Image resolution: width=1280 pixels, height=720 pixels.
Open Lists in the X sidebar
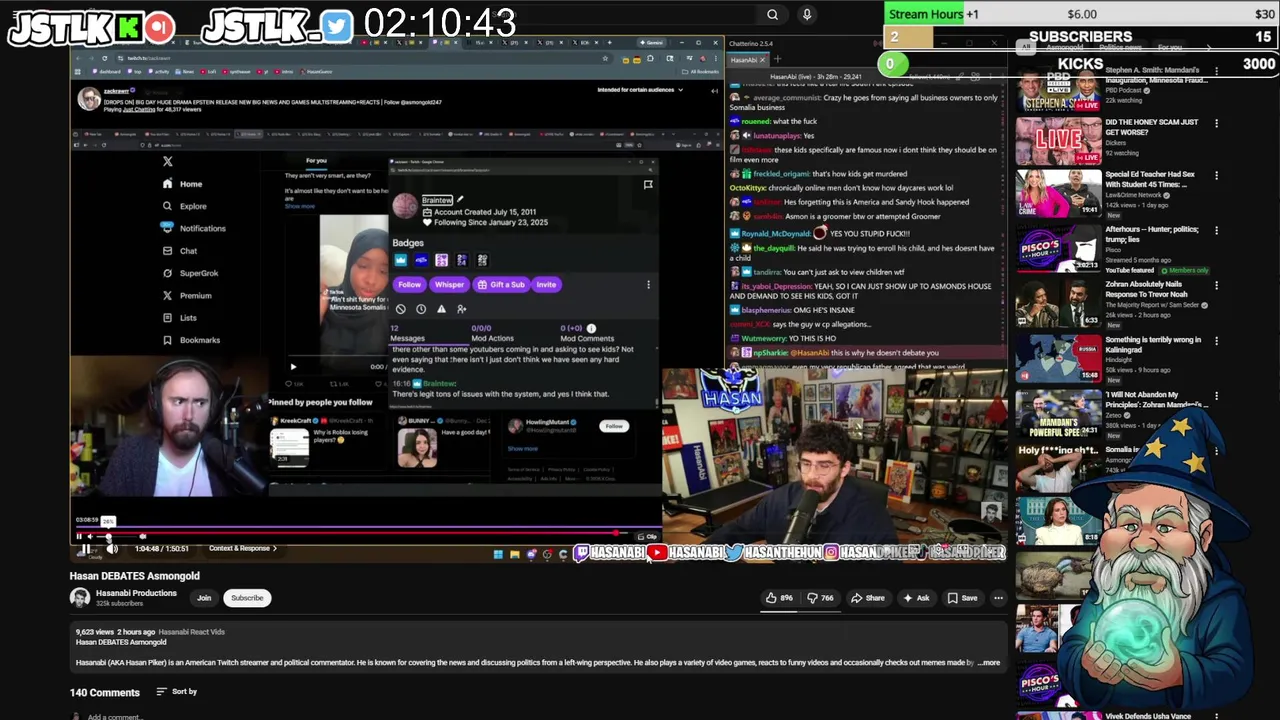click(x=179, y=318)
